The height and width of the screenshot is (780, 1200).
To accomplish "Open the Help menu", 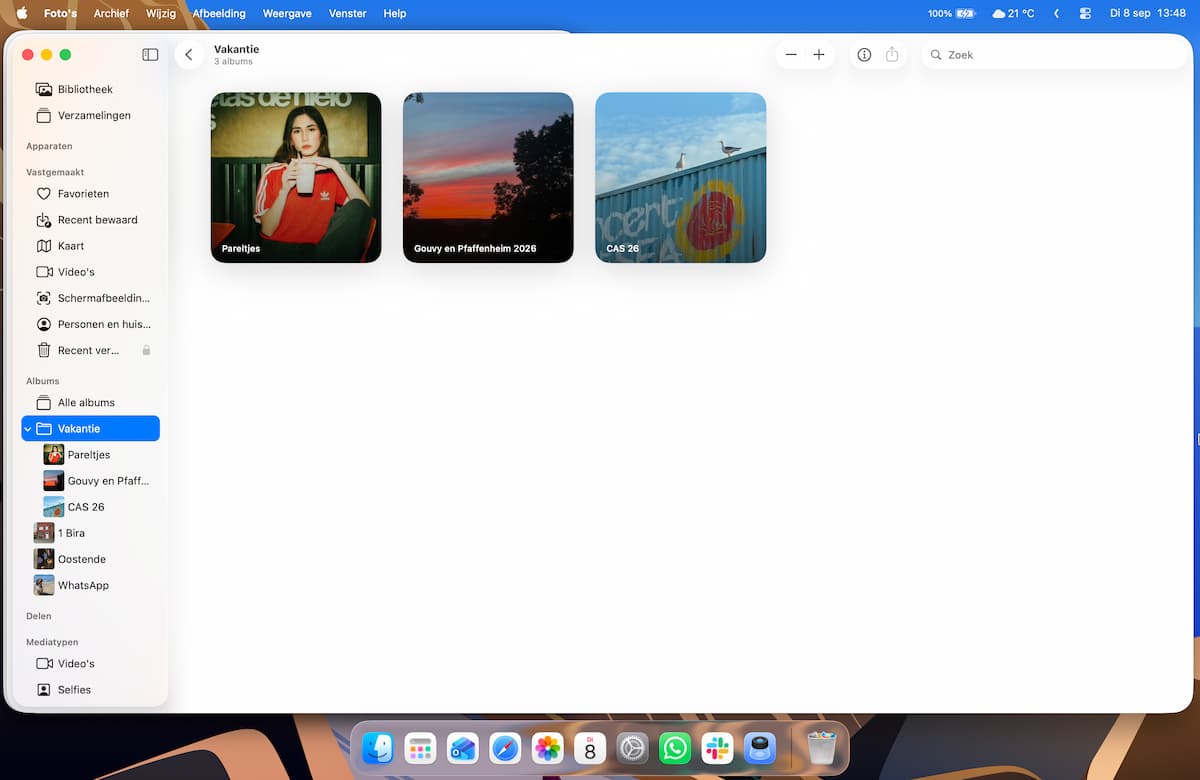I will coord(395,13).
